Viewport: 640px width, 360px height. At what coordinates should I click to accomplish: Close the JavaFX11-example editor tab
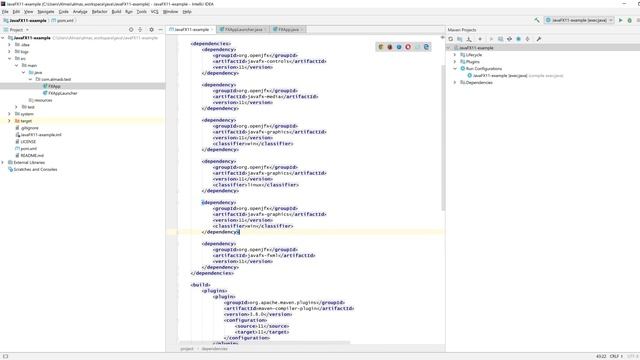212,29
